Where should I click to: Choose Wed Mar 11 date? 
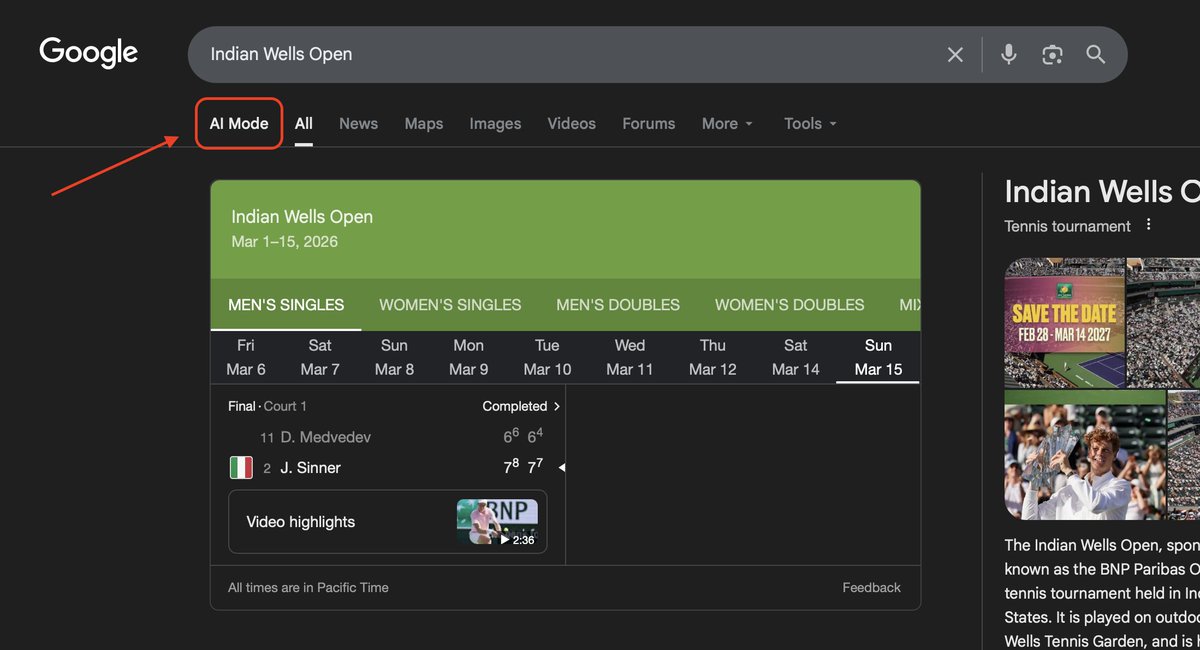(630, 357)
